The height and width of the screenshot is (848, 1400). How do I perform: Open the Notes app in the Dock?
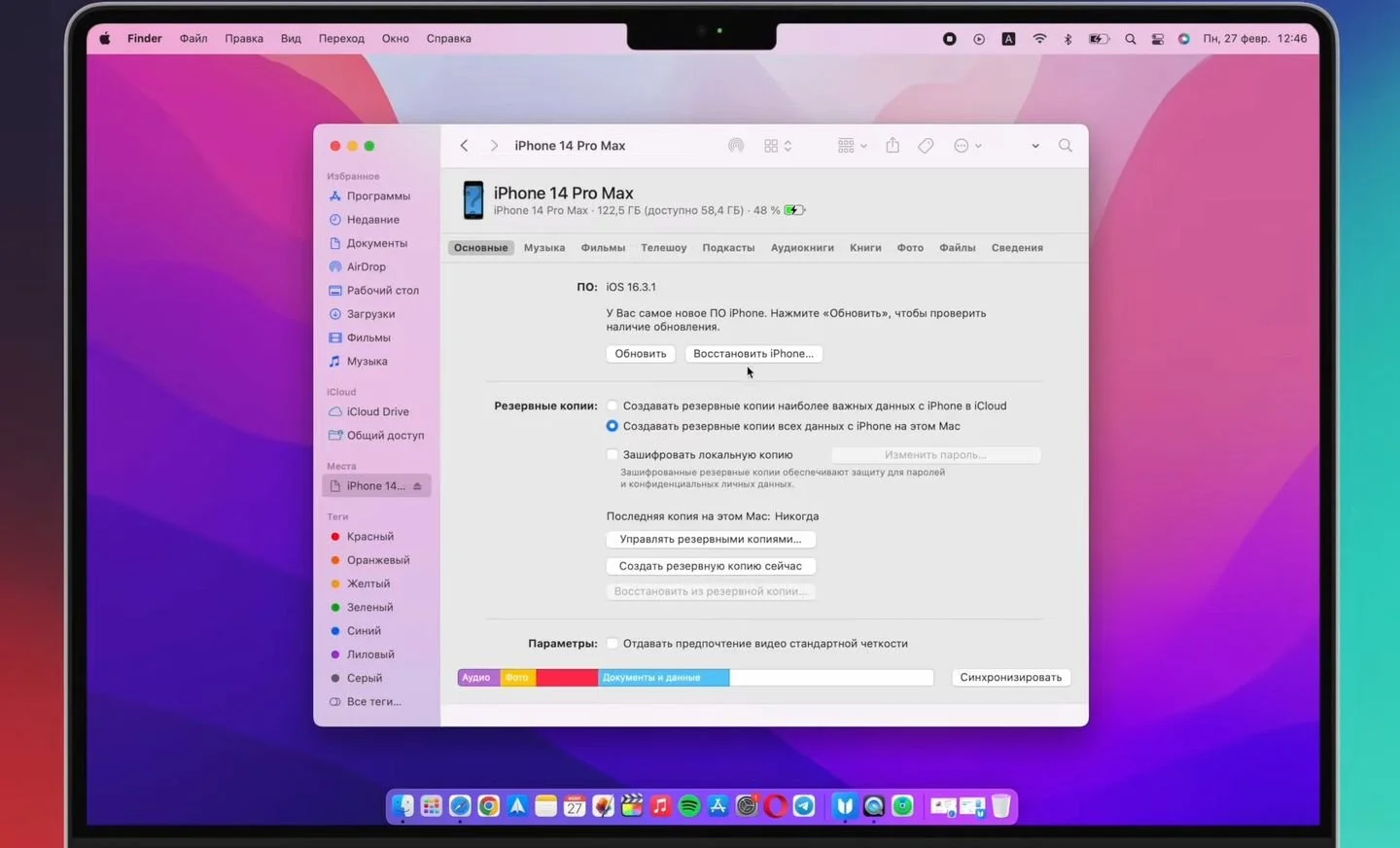click(x=545, y=806)
